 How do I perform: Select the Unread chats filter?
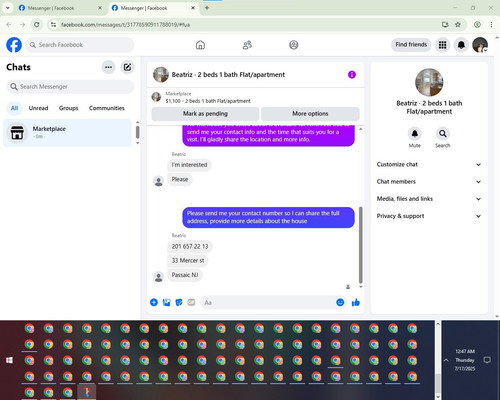pos(38,108)
